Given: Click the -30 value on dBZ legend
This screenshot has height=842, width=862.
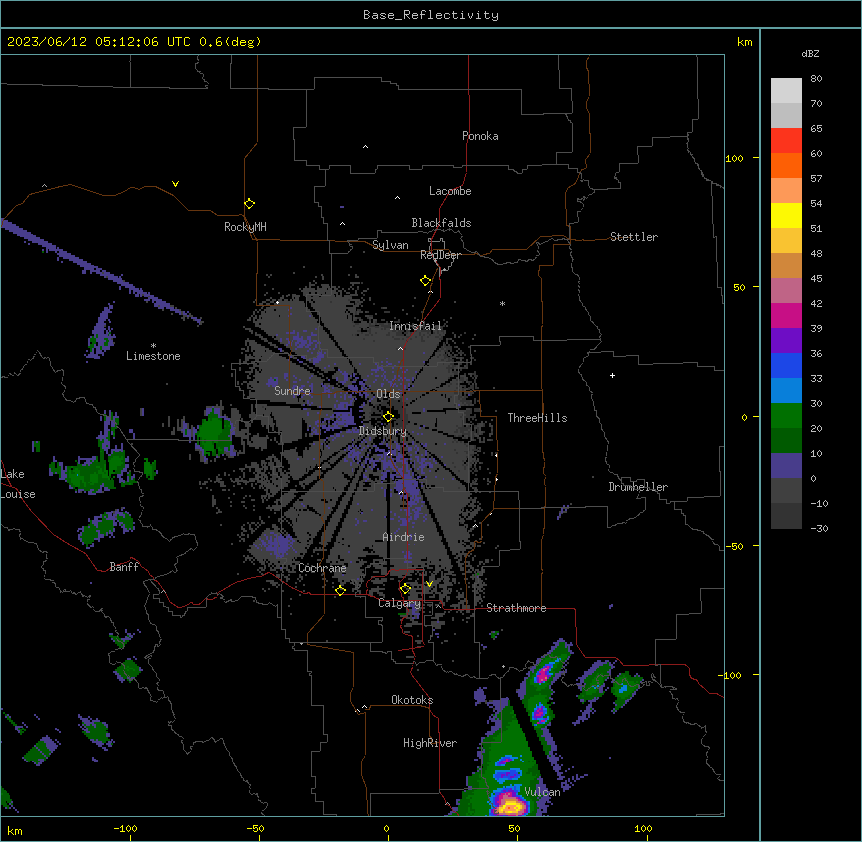Looking at the screenshot, I should point(819,529).
